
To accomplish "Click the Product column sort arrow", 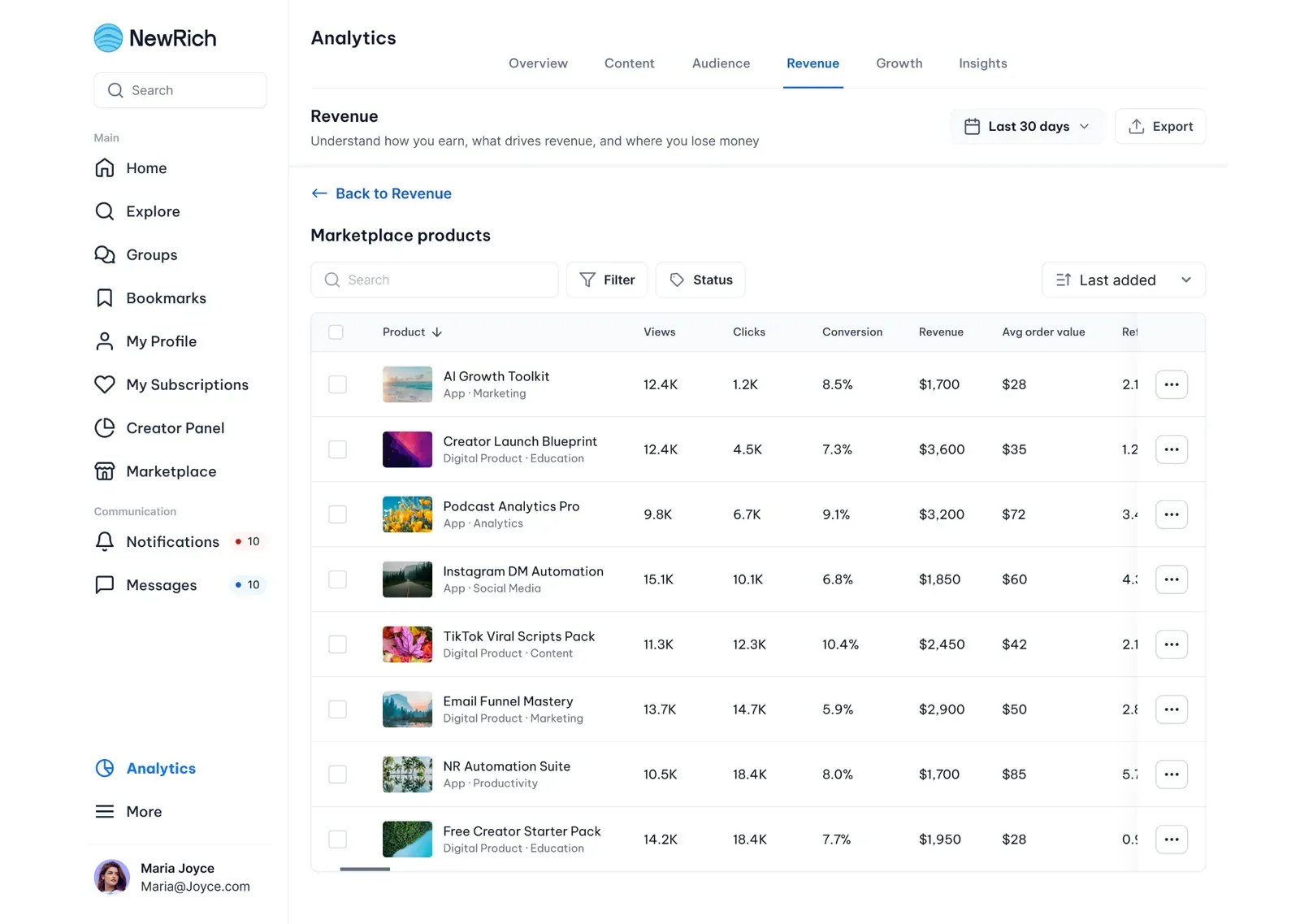I will (x=437, y=332).
